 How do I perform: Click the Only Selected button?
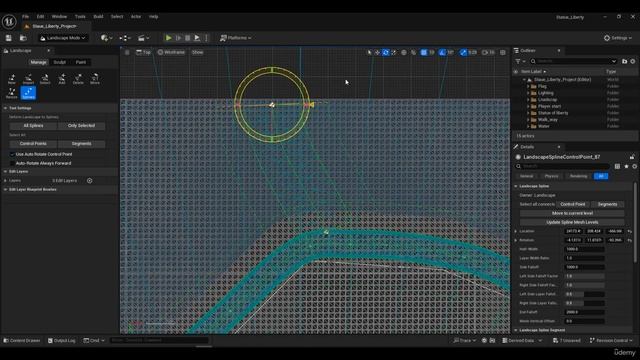point(81,126)
